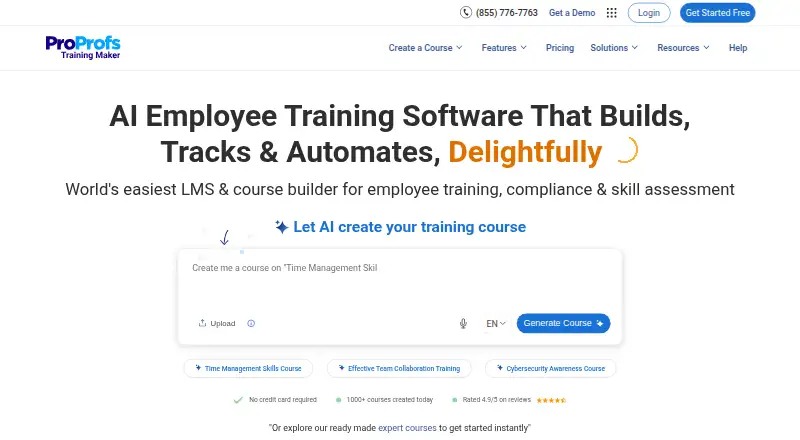The height and width of the screenshot is (440, 800).
Task: Expand the Resources dropdown
Action: coord(683,47)
